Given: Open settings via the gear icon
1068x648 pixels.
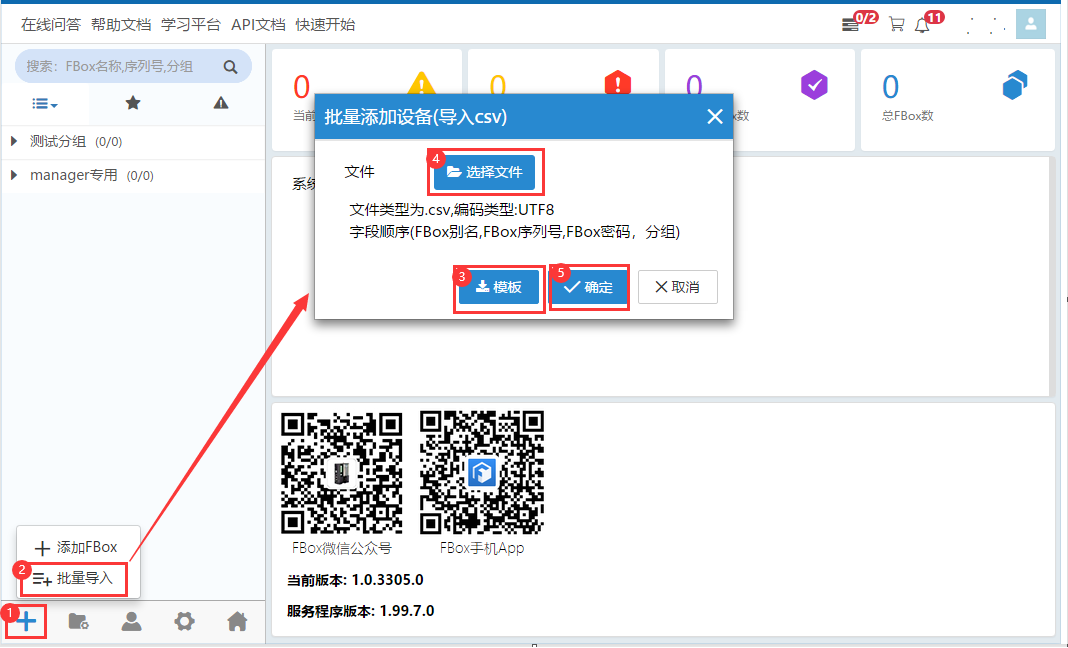Looking at the screenshot, I should pos(184,622).
